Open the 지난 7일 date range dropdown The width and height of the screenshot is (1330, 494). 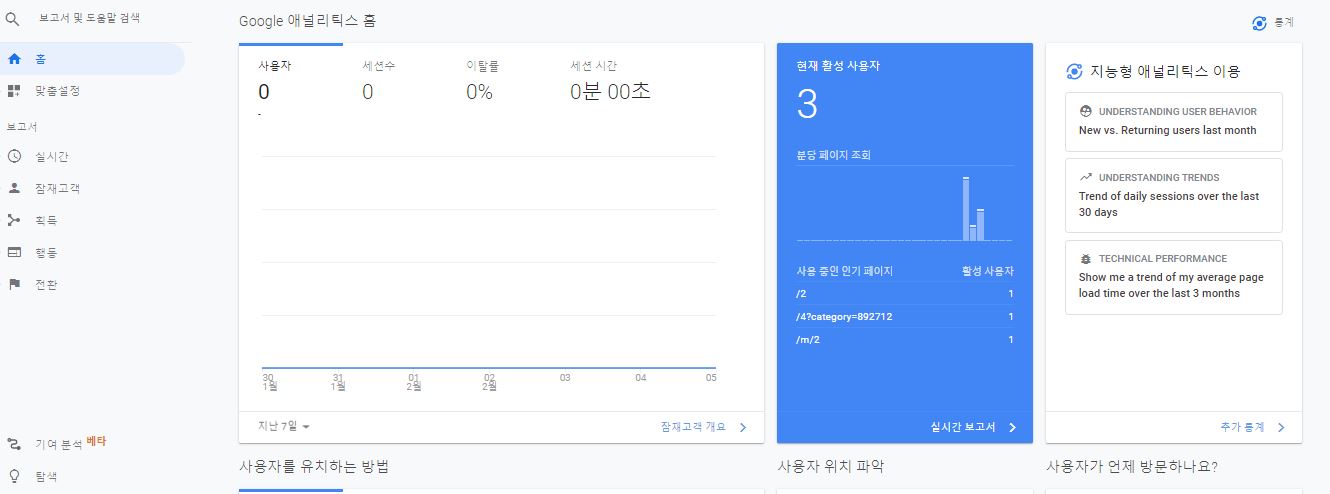point(284,426)
